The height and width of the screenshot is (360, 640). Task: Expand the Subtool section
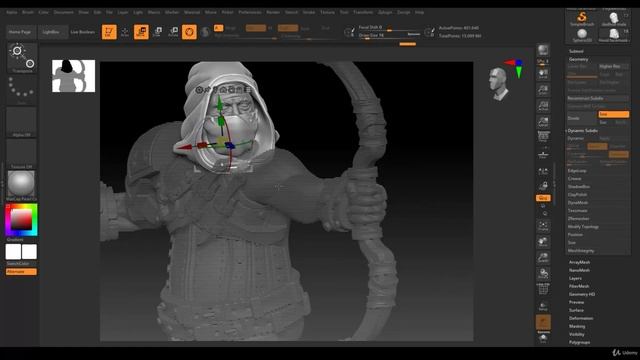click(576, 51)
